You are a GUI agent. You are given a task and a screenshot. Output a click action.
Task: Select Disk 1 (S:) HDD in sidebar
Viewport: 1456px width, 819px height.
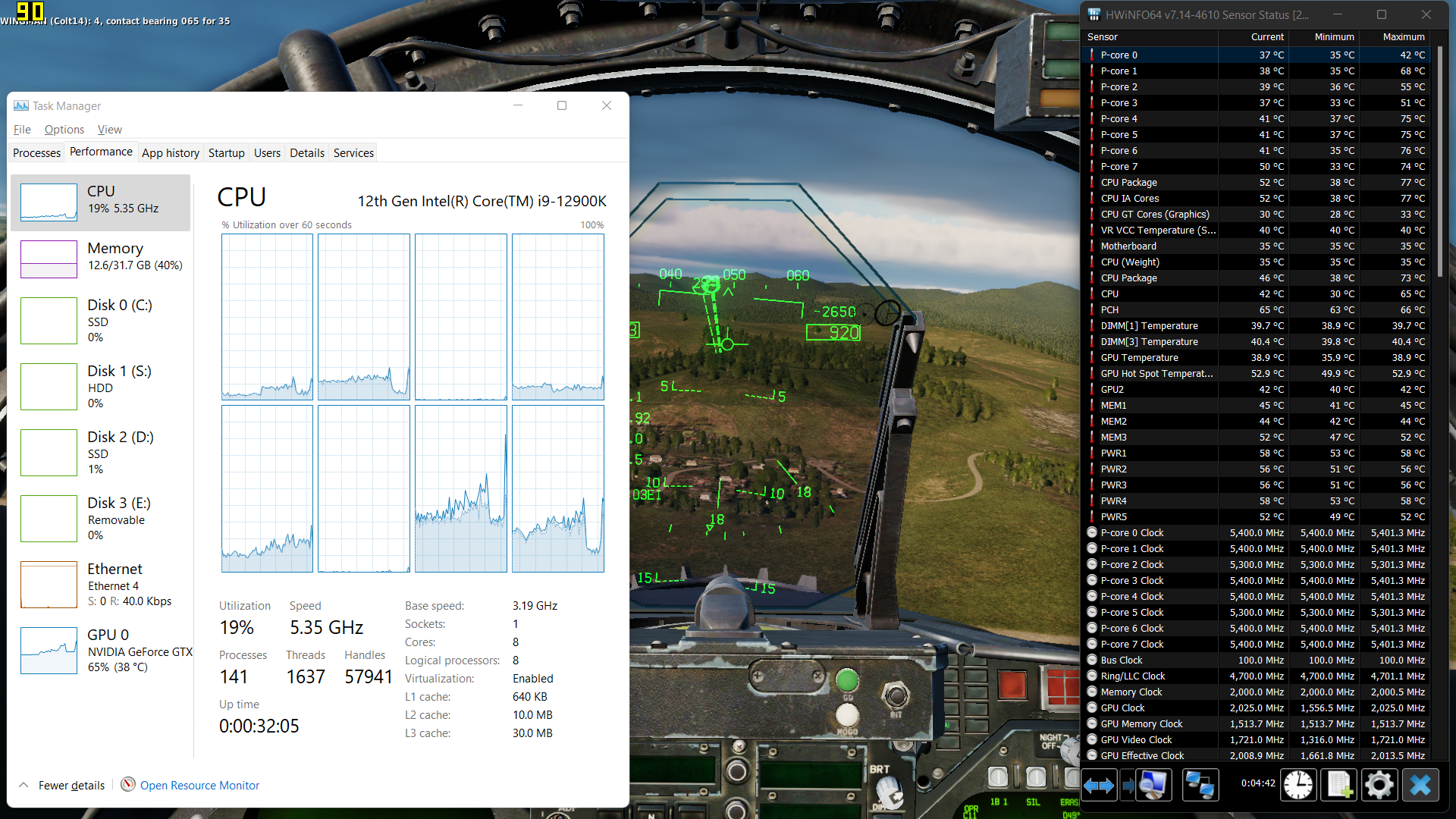point(101,387)
